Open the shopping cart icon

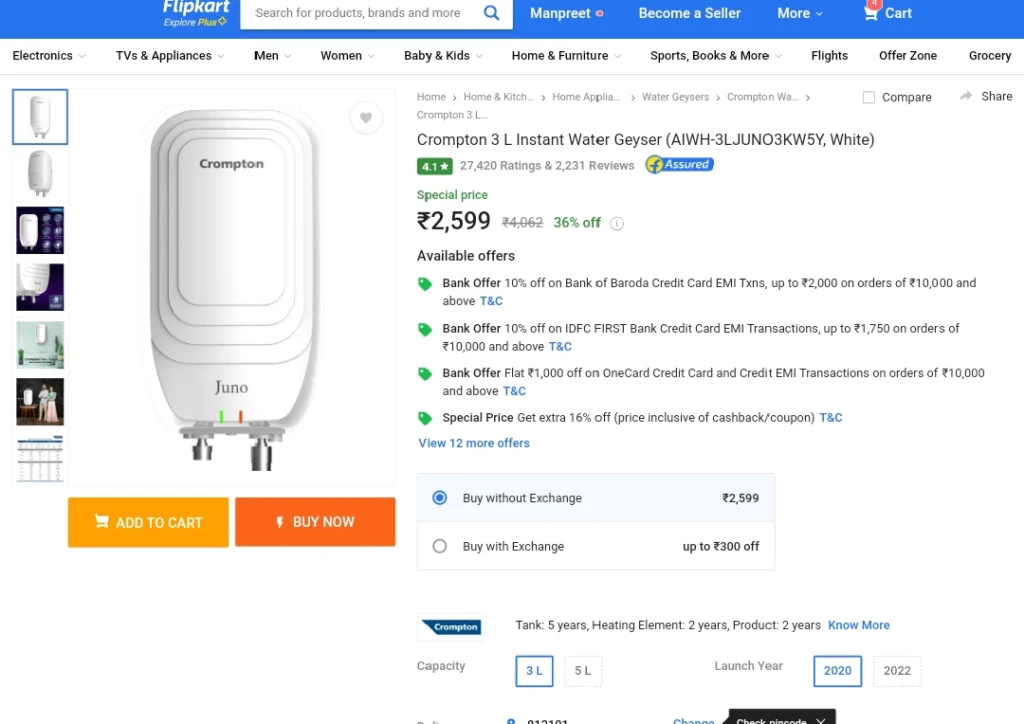tap(871, 12)
